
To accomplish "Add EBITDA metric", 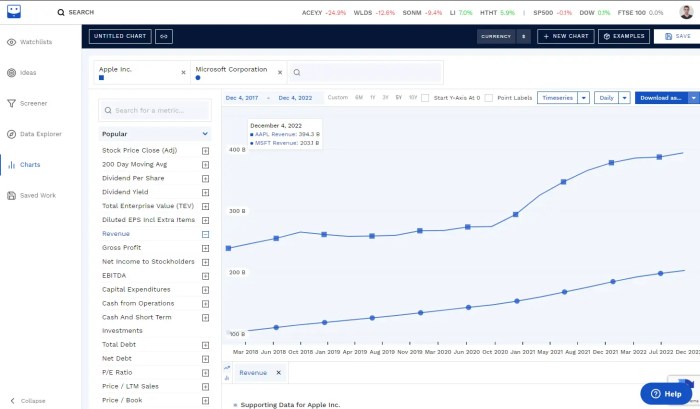I will coord(205,276).
